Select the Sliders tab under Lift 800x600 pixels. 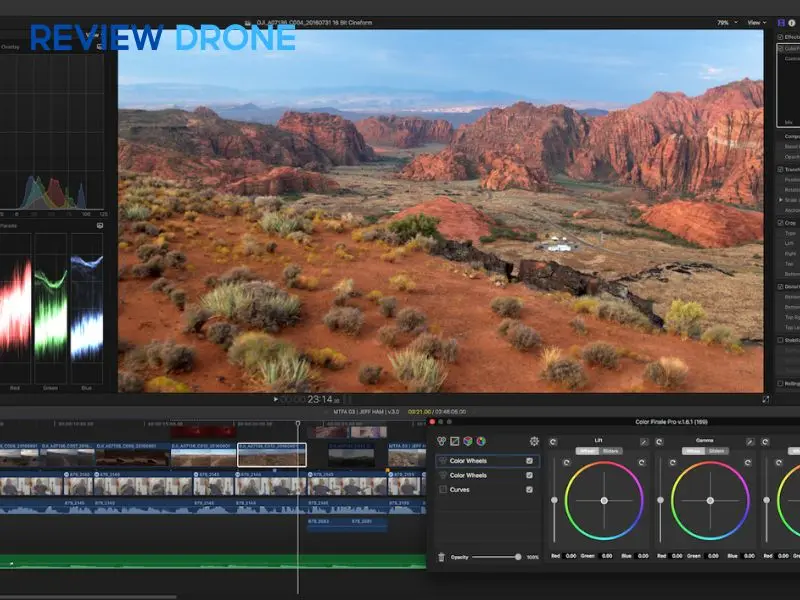click(610, 451)
